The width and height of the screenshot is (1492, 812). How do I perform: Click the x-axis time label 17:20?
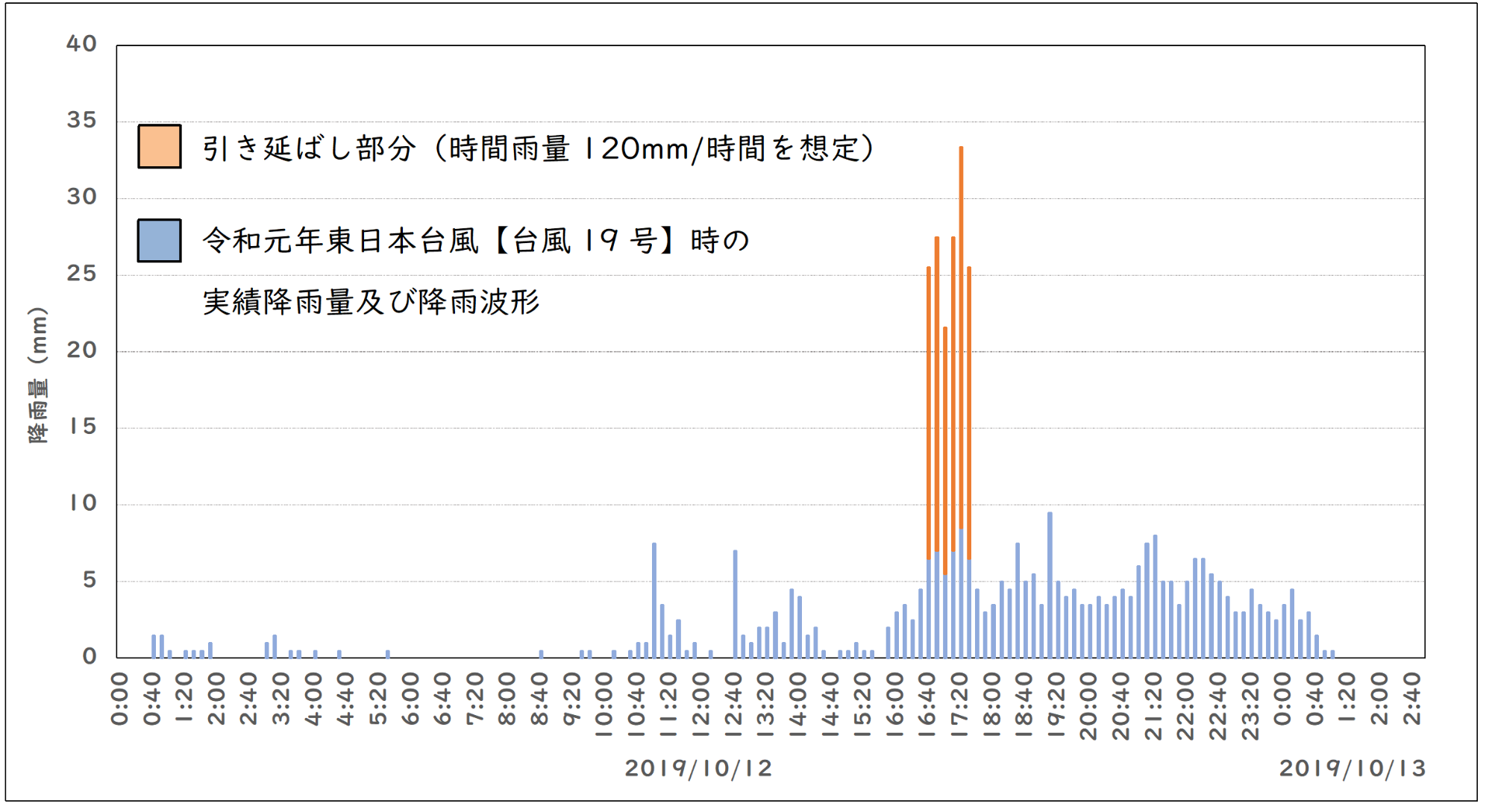(x=959, y=704)
